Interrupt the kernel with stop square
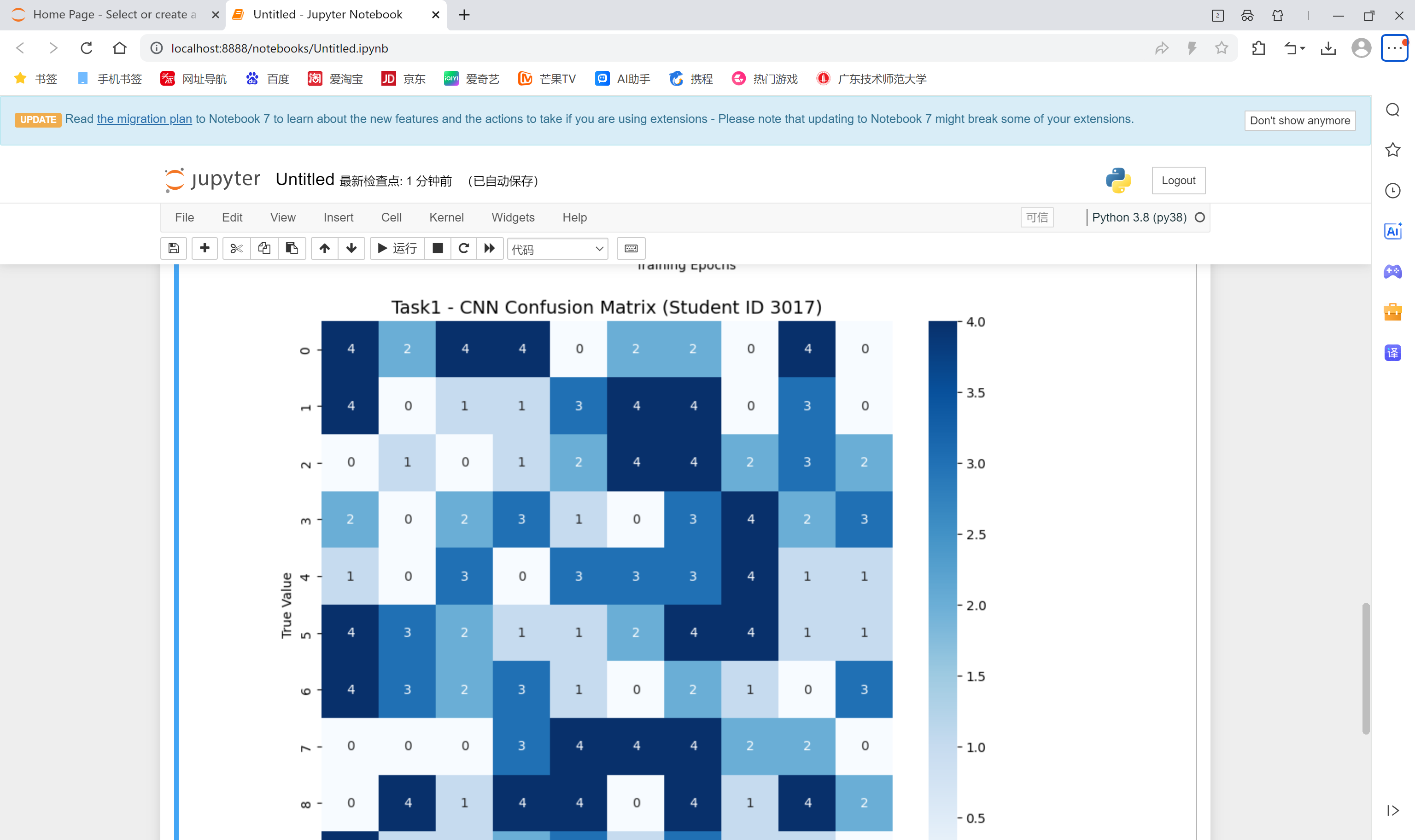The height and width of the screenshot is (840, 1415). pyautogui.click(x=438, y=249)
